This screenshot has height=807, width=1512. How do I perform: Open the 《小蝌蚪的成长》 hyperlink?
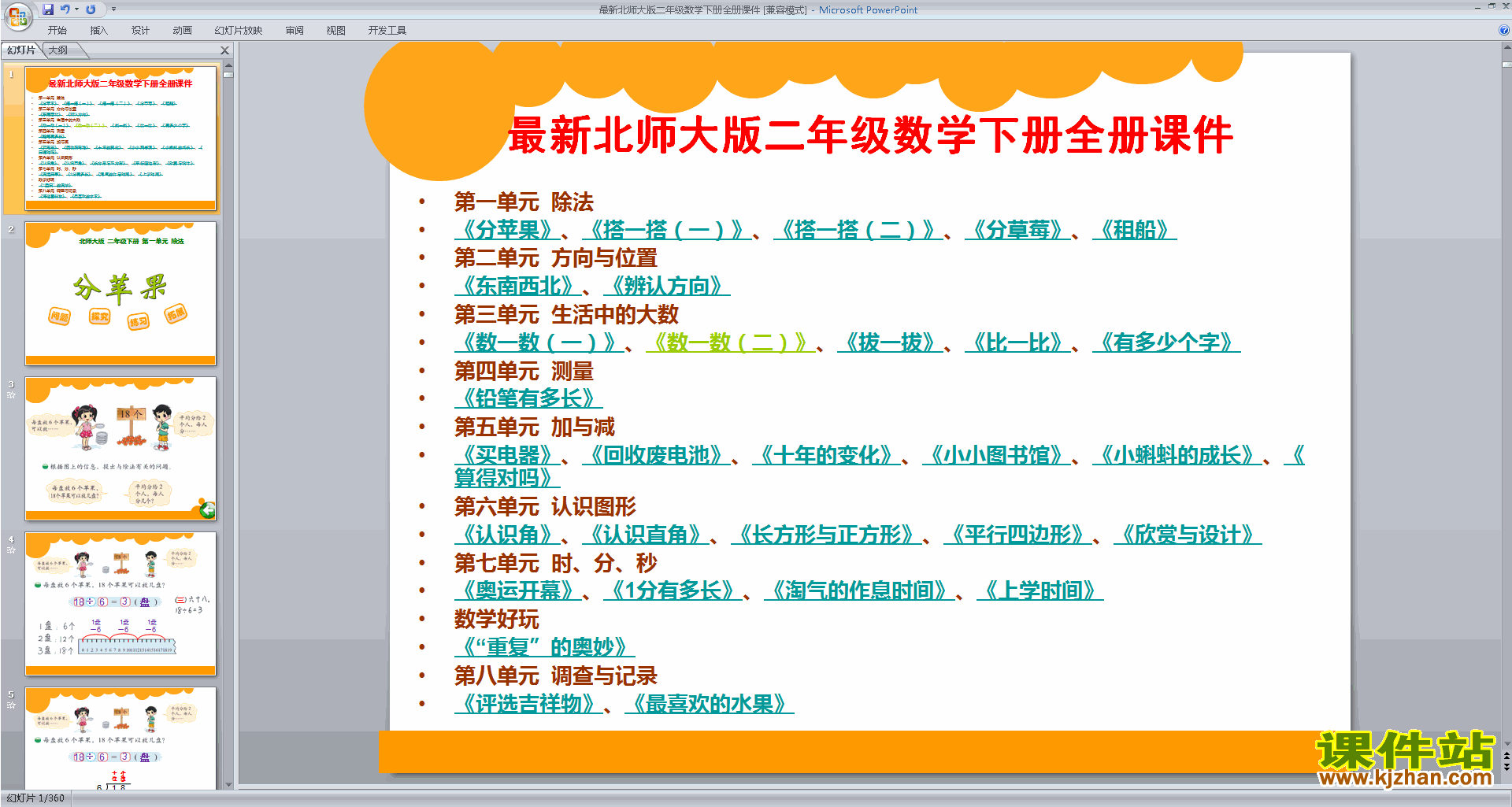[x=1177, y=455]
